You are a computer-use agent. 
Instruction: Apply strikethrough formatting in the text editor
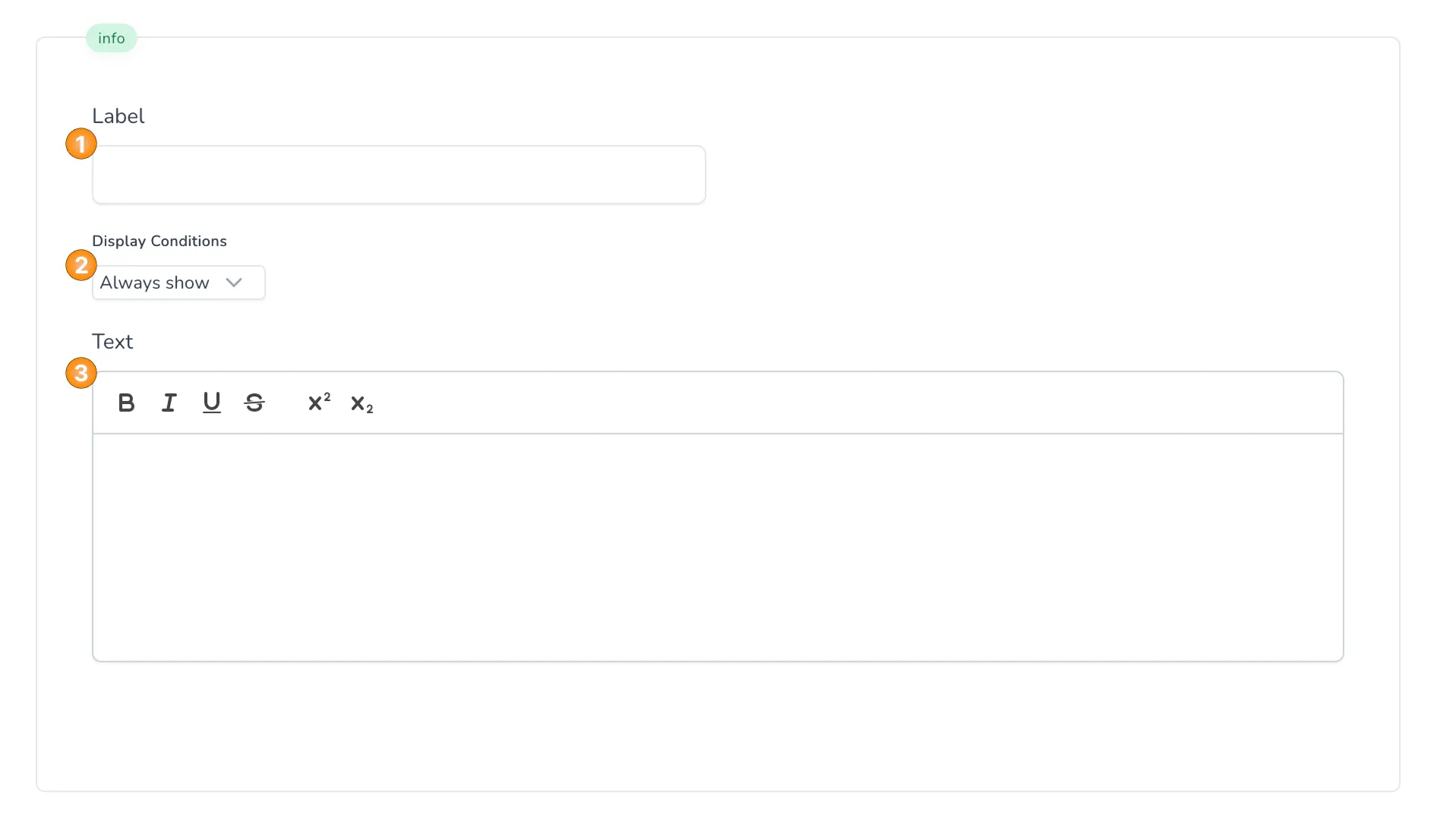coord(254,403)
